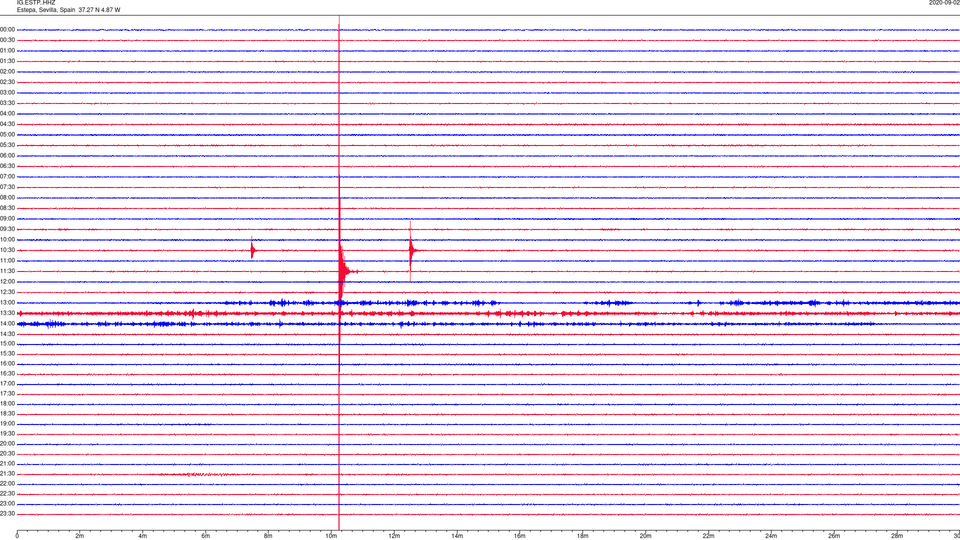The image size is (960, 540).
Task: Click the 08:30 row label
Action: pyautogui.click(x=7, y=208)
